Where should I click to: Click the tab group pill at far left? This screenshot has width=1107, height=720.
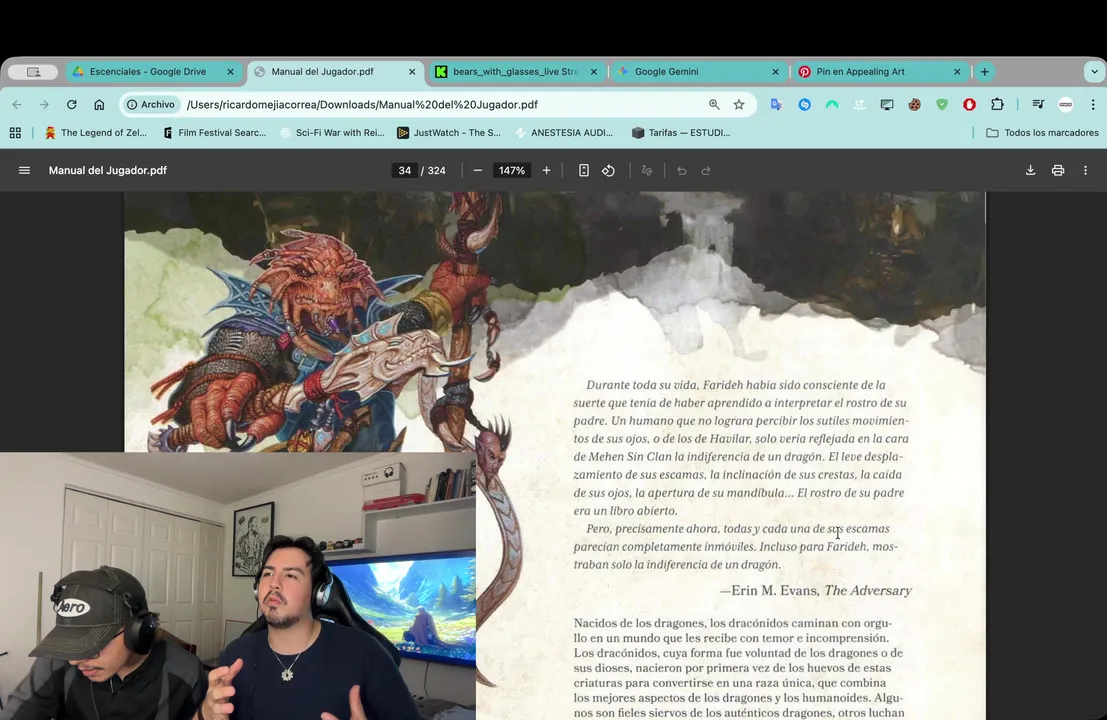point(32,71)
